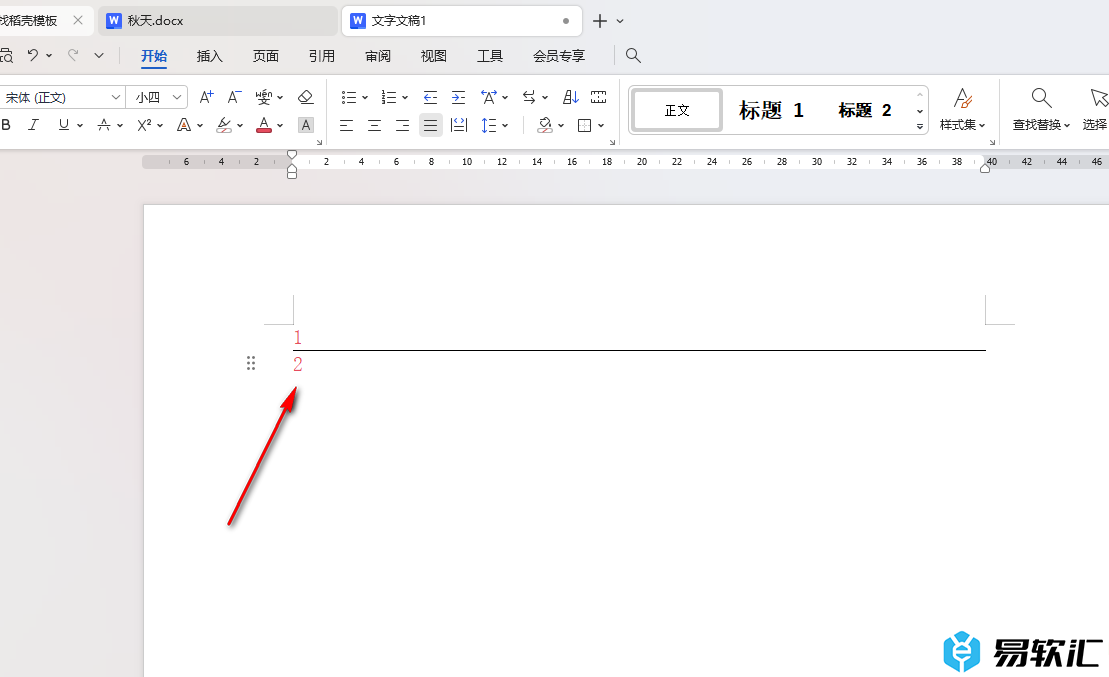Click the paragraph drag handle beside line 2
The width and height of the screenshot is (1109, 677).
[x=250, y=364]
